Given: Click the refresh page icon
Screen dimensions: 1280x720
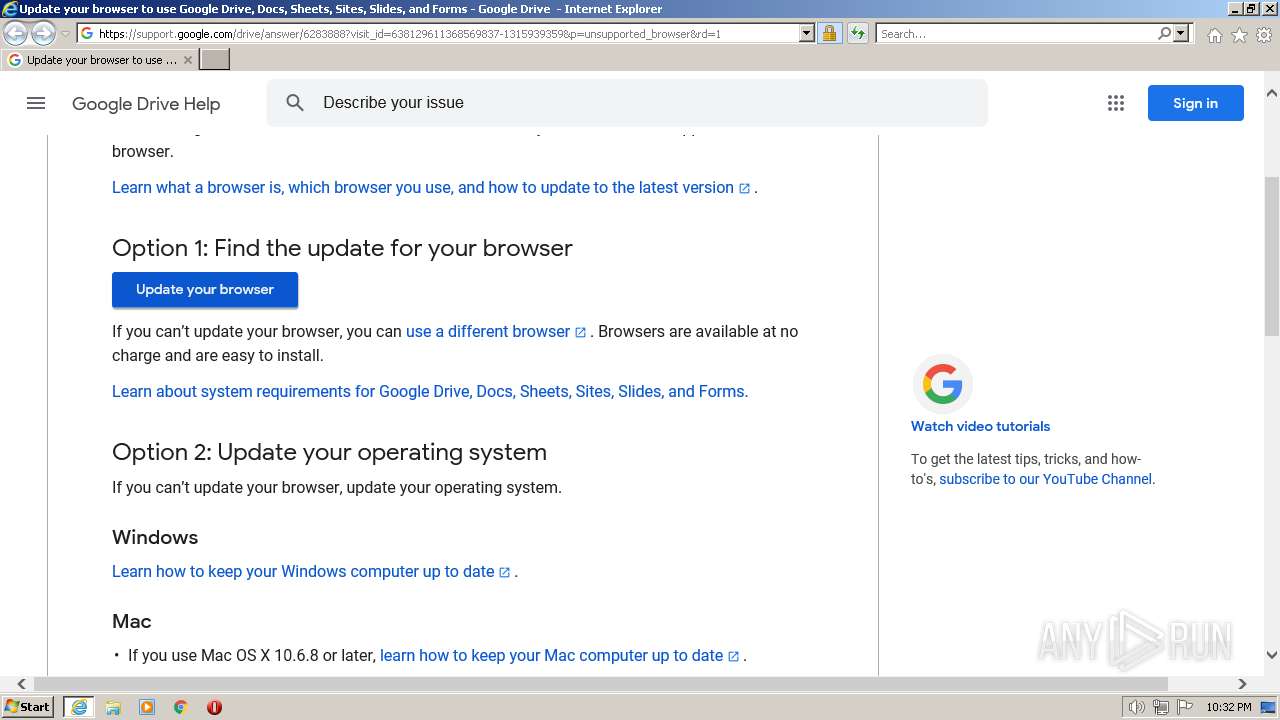Looking at the screenshot, I should click(x=858, y=34).
